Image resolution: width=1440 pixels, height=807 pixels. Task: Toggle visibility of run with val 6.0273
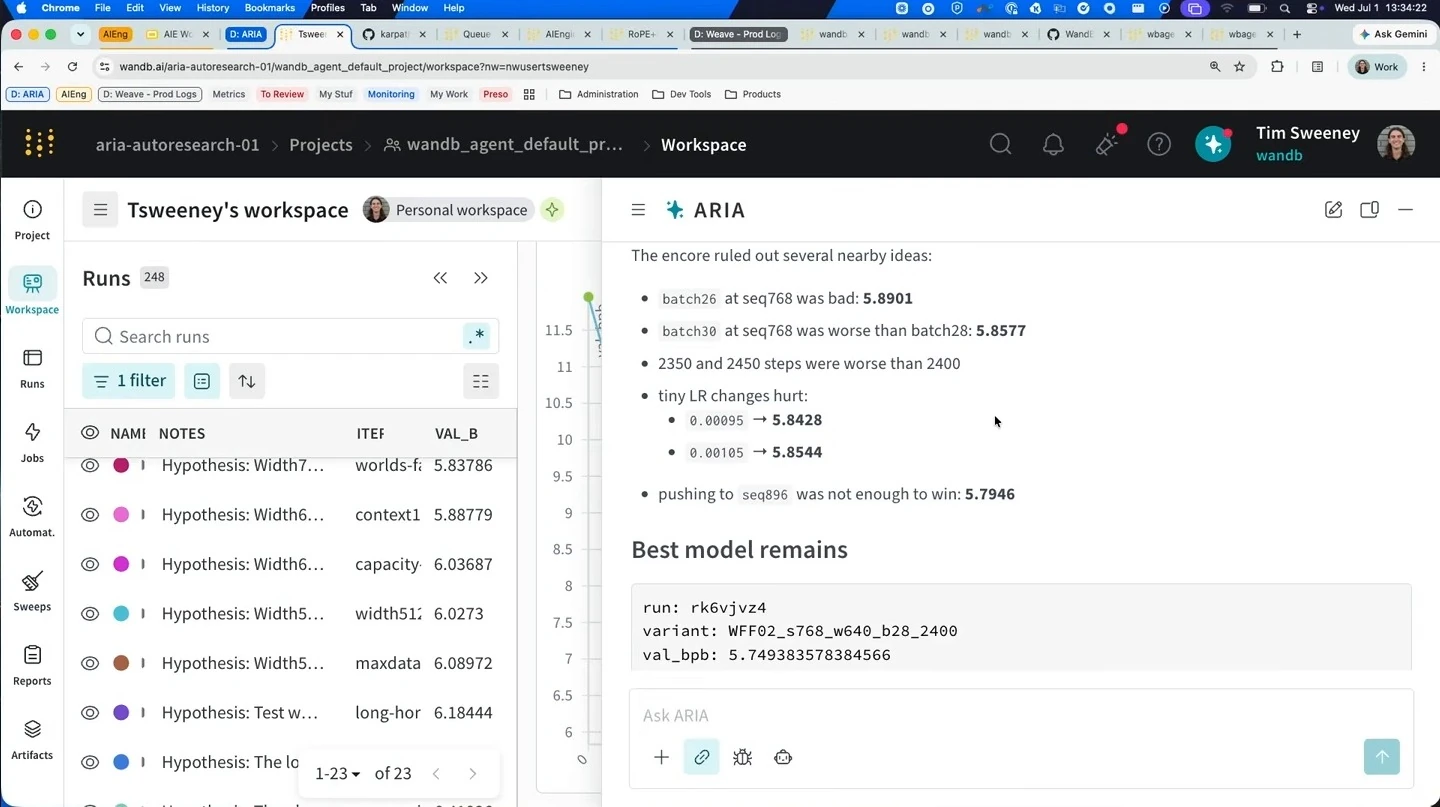pos(90,614)
